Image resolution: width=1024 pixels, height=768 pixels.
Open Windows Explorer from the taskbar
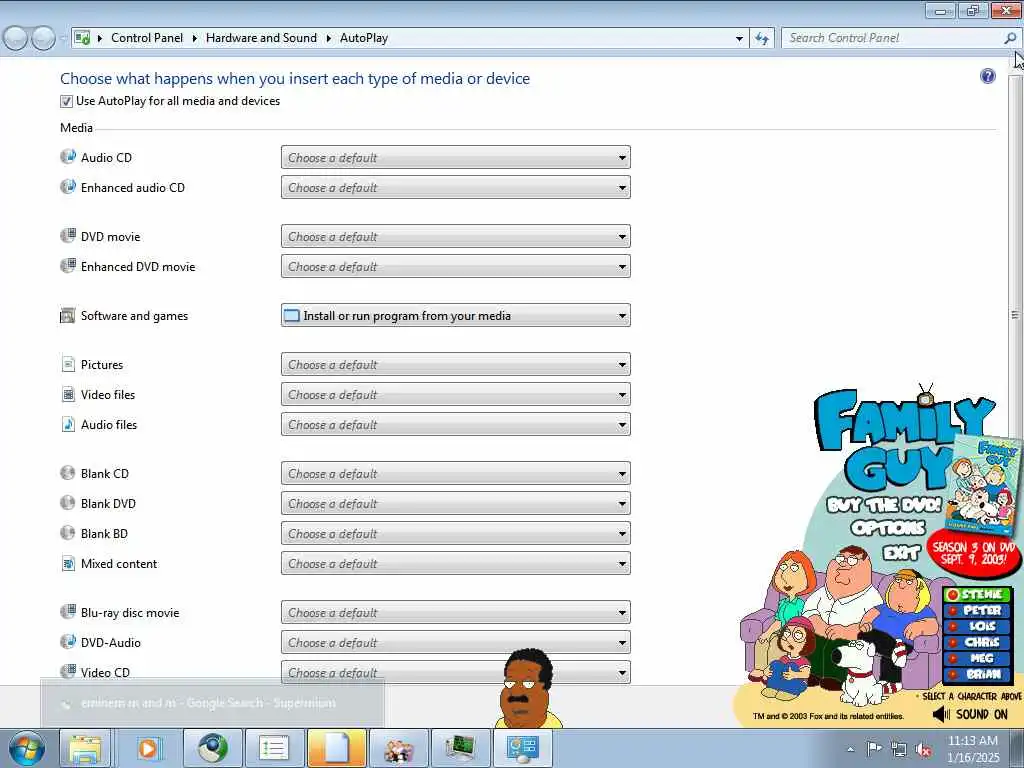tap(86, 748)
